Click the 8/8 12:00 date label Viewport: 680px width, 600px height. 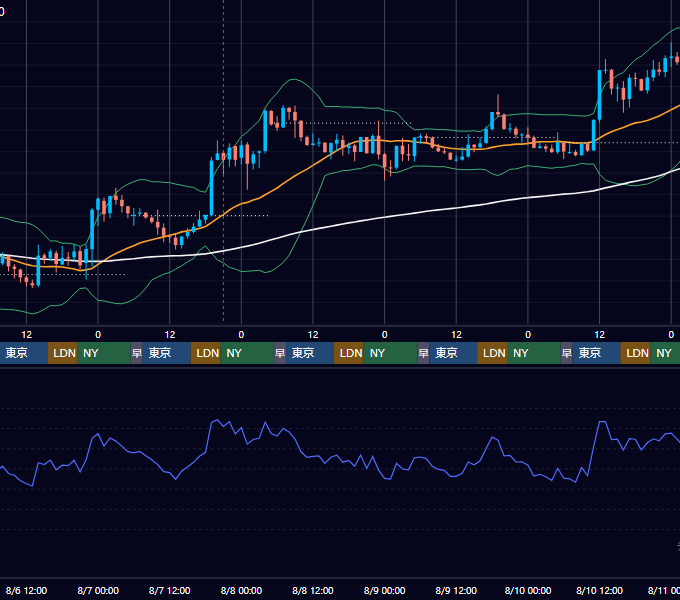(313, 590)
